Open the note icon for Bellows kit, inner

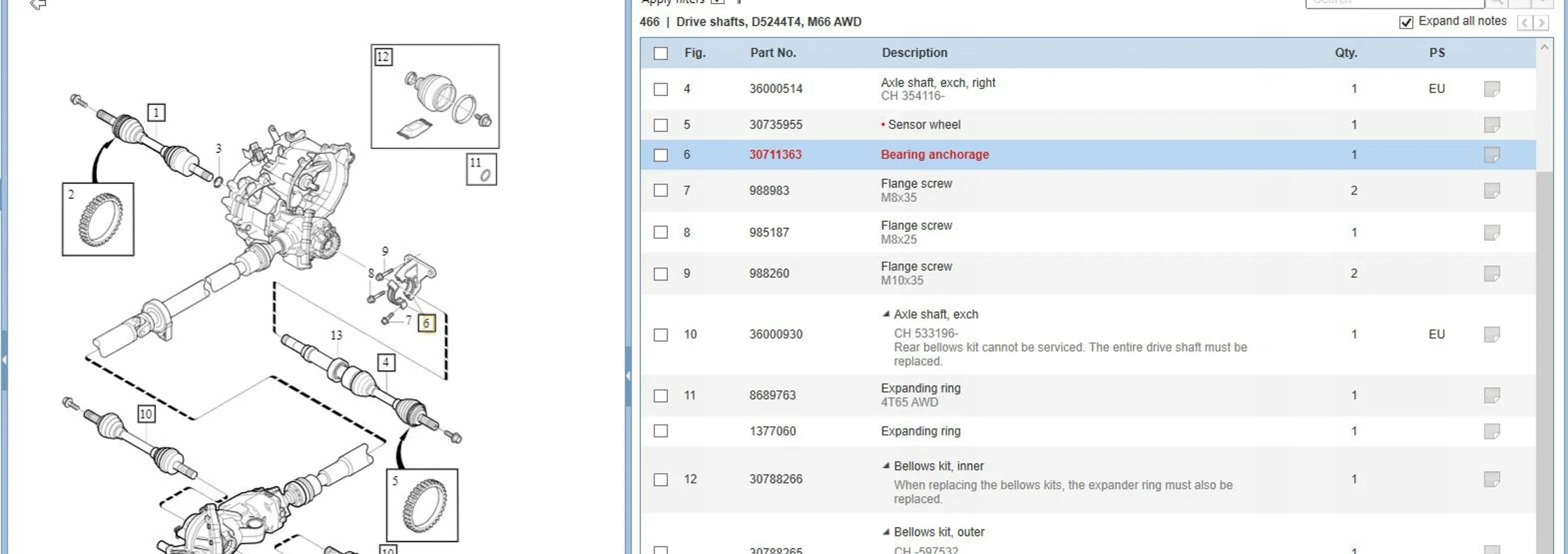point(1491,480)
